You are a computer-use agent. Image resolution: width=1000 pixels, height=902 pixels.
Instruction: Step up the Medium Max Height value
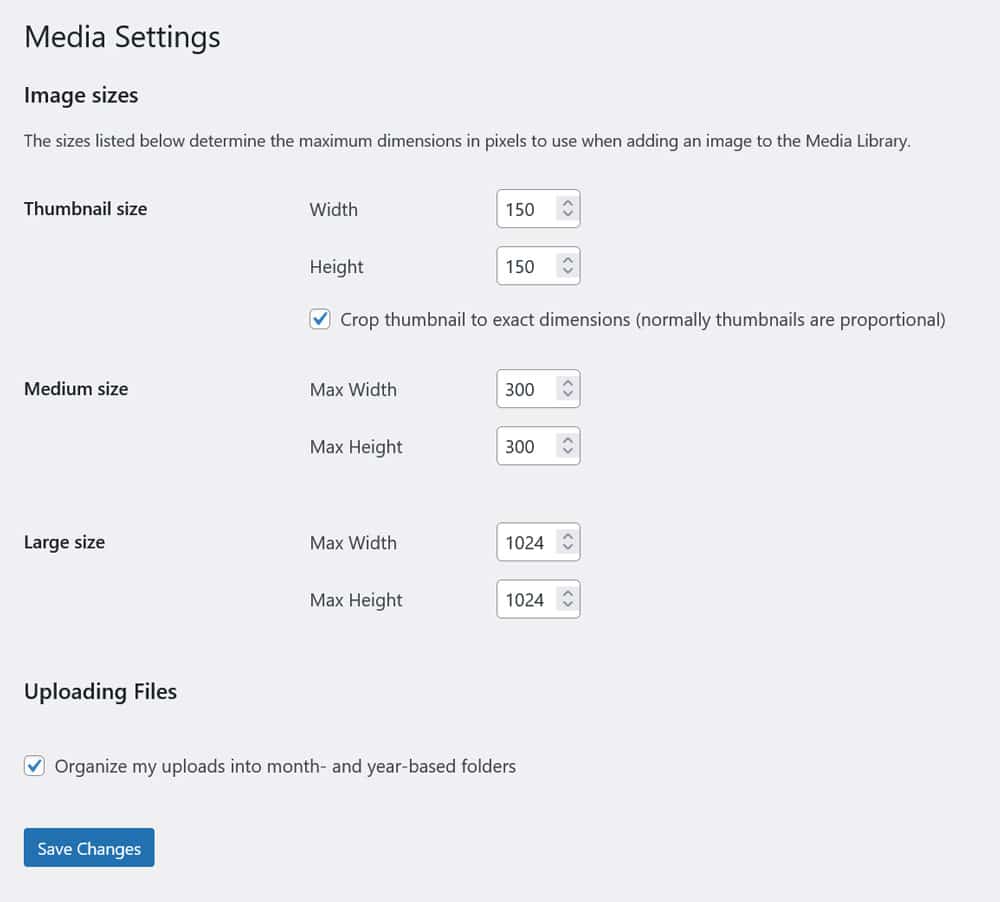click(x=568, y=441)
